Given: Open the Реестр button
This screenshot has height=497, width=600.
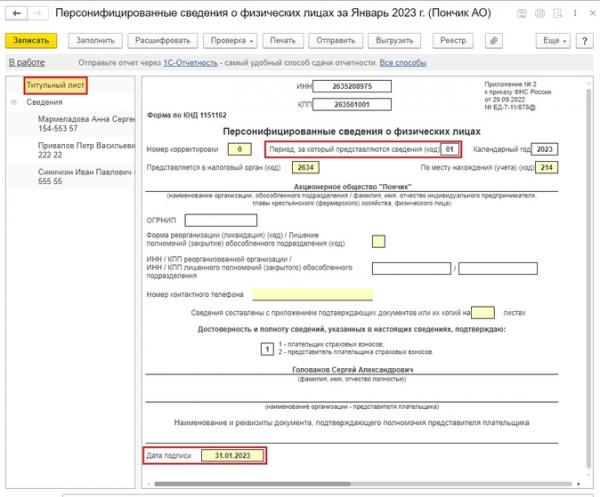Looking at the screenshot, I should tap(453, 41).
